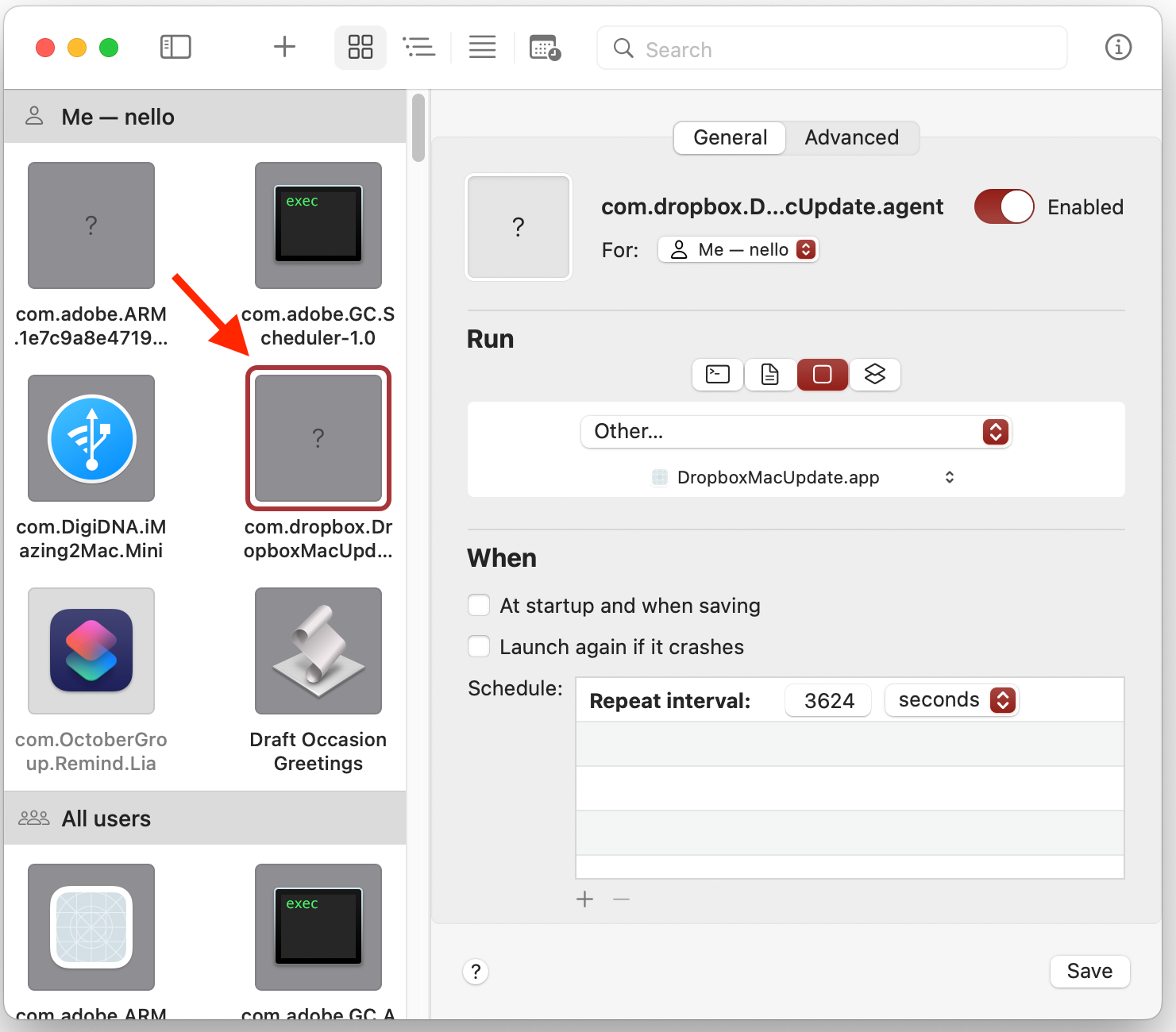Select the script document run type
This screenshot has height=1032, width=1176.
coord(770,375)
